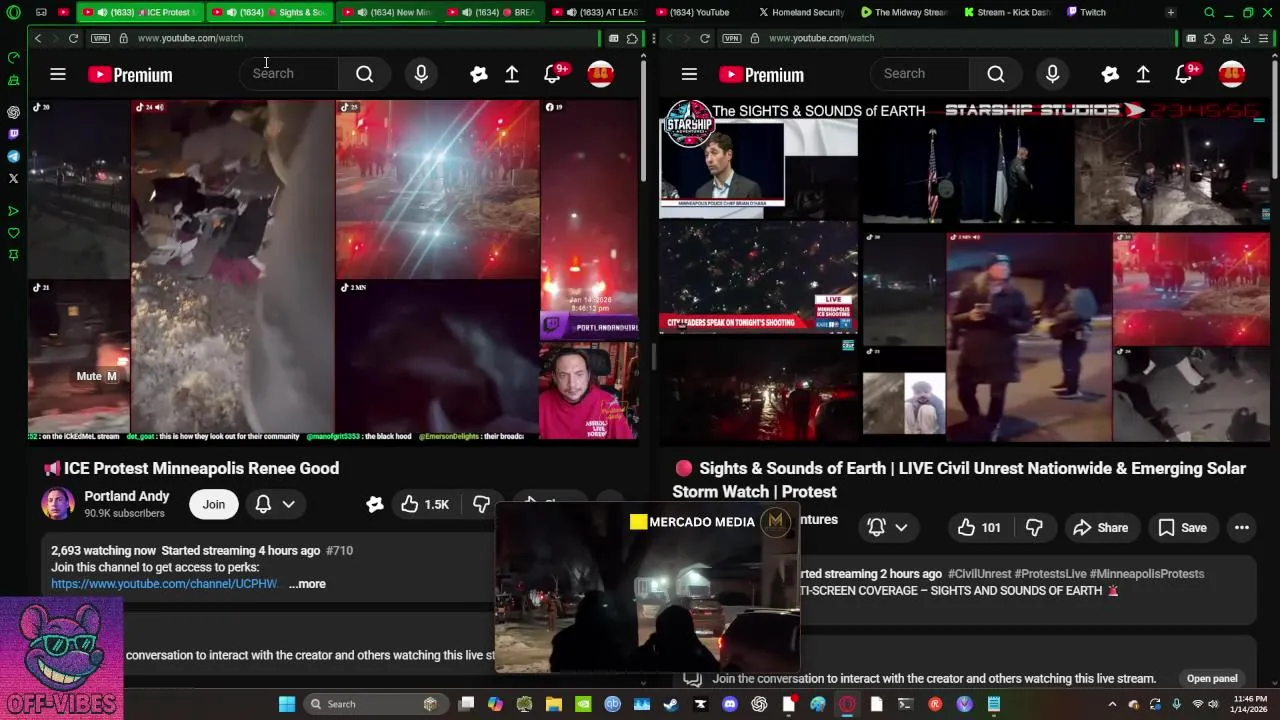The width and height of the screenshot is (1280, 720).
Task: Click into left pane YouTube search field
Action: (x=289, y=74)
